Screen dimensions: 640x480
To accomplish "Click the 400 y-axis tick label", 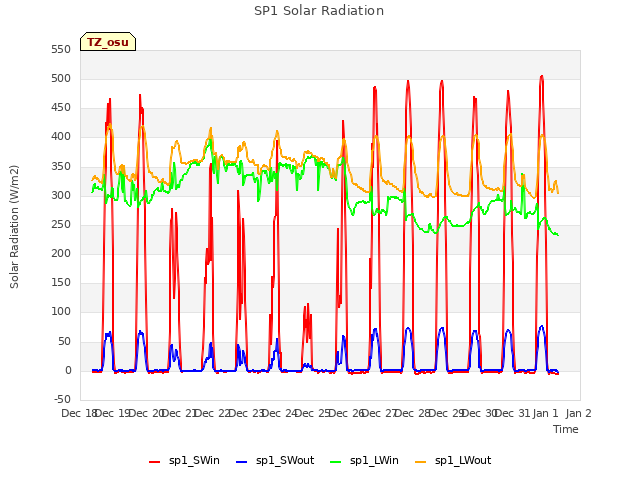I will click(x=61, y=136).
